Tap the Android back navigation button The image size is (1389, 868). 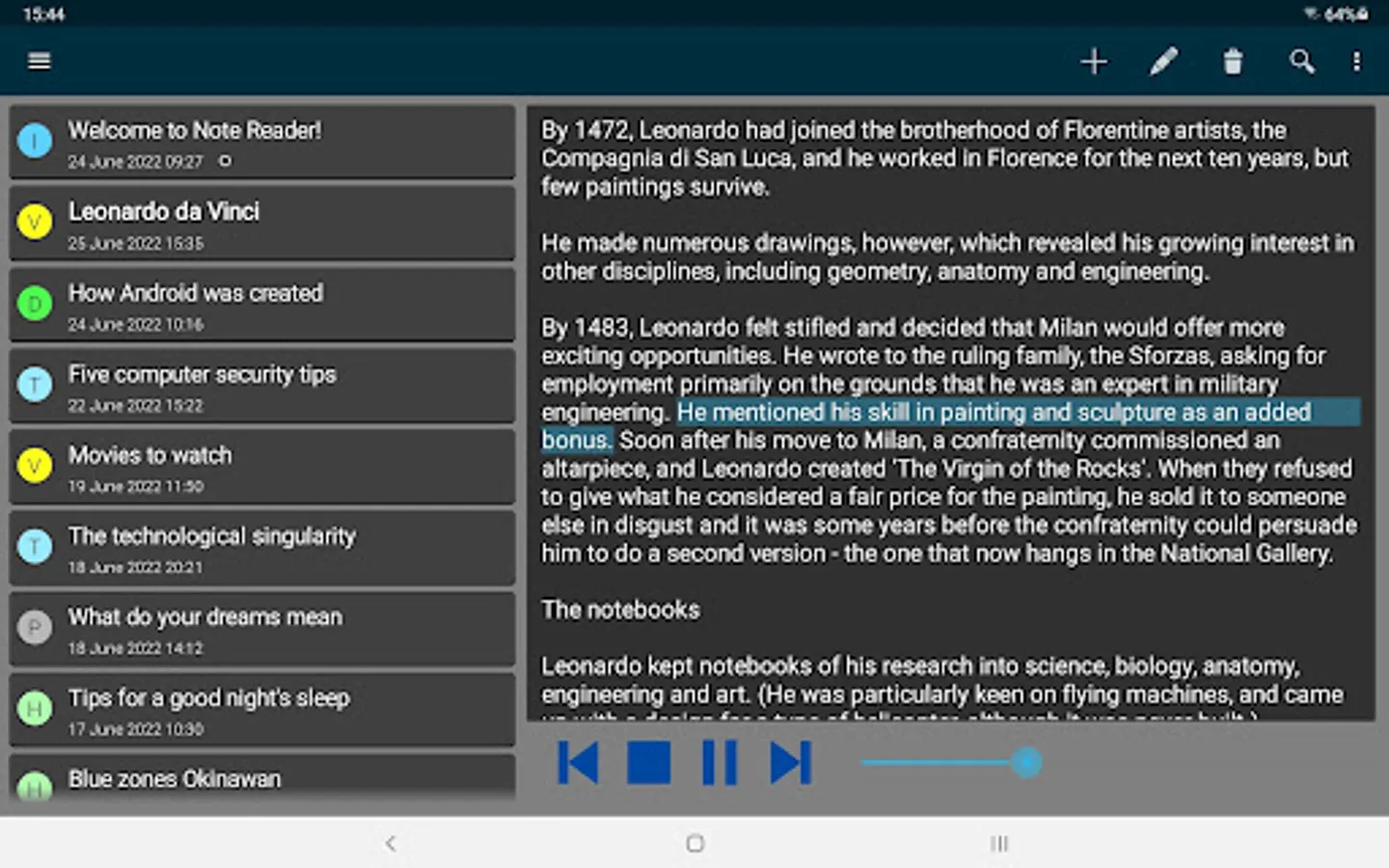pyautogui.click(x=391, y=844)
